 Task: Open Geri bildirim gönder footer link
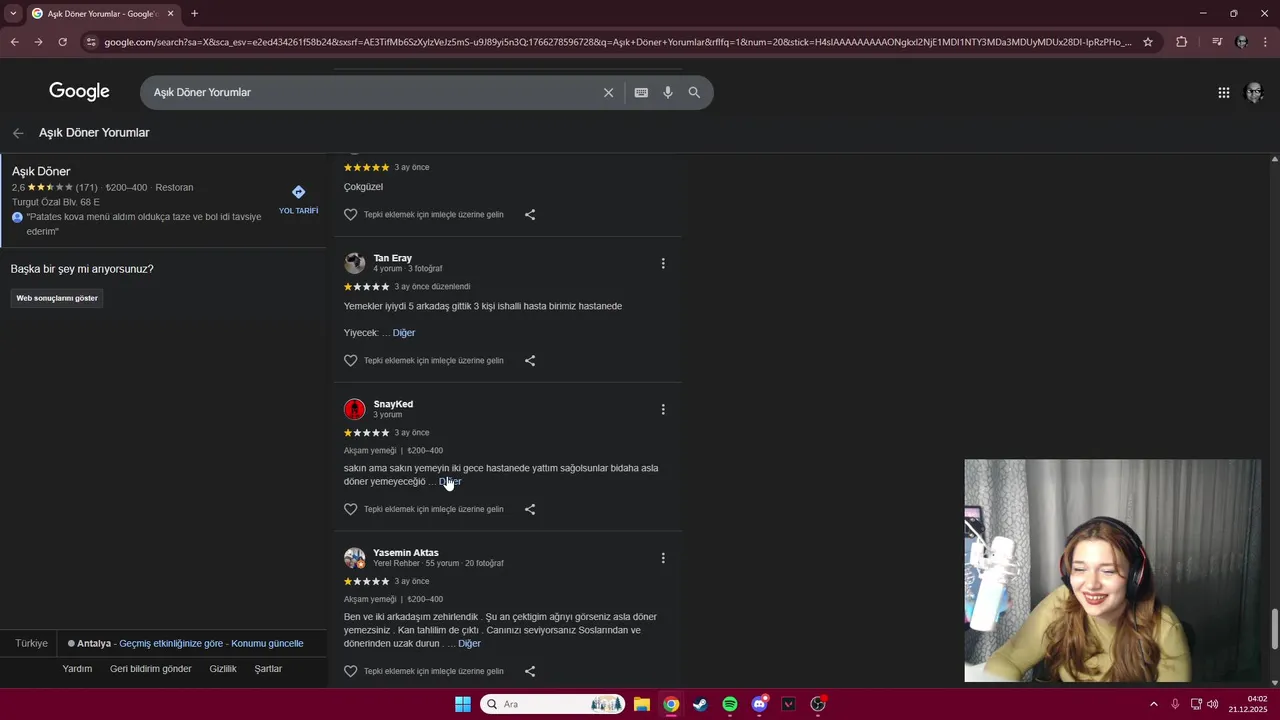pyautogui.click(x=151, y=669)
